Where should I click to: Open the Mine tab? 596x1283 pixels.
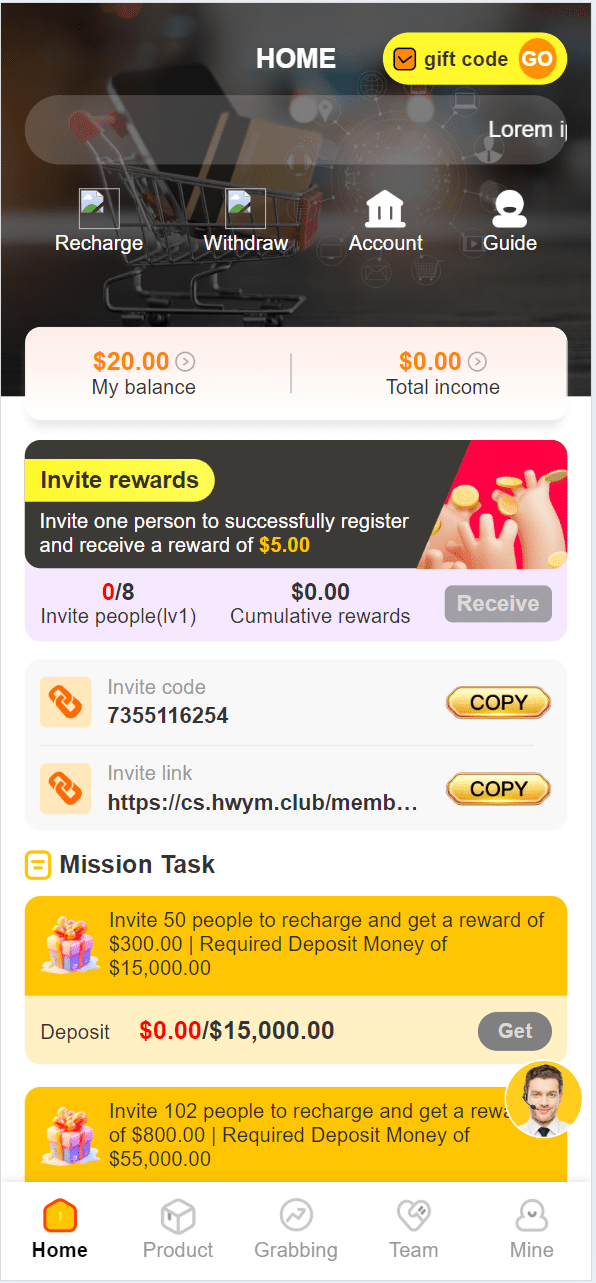pyautogui.click(x=532, y=1230)
